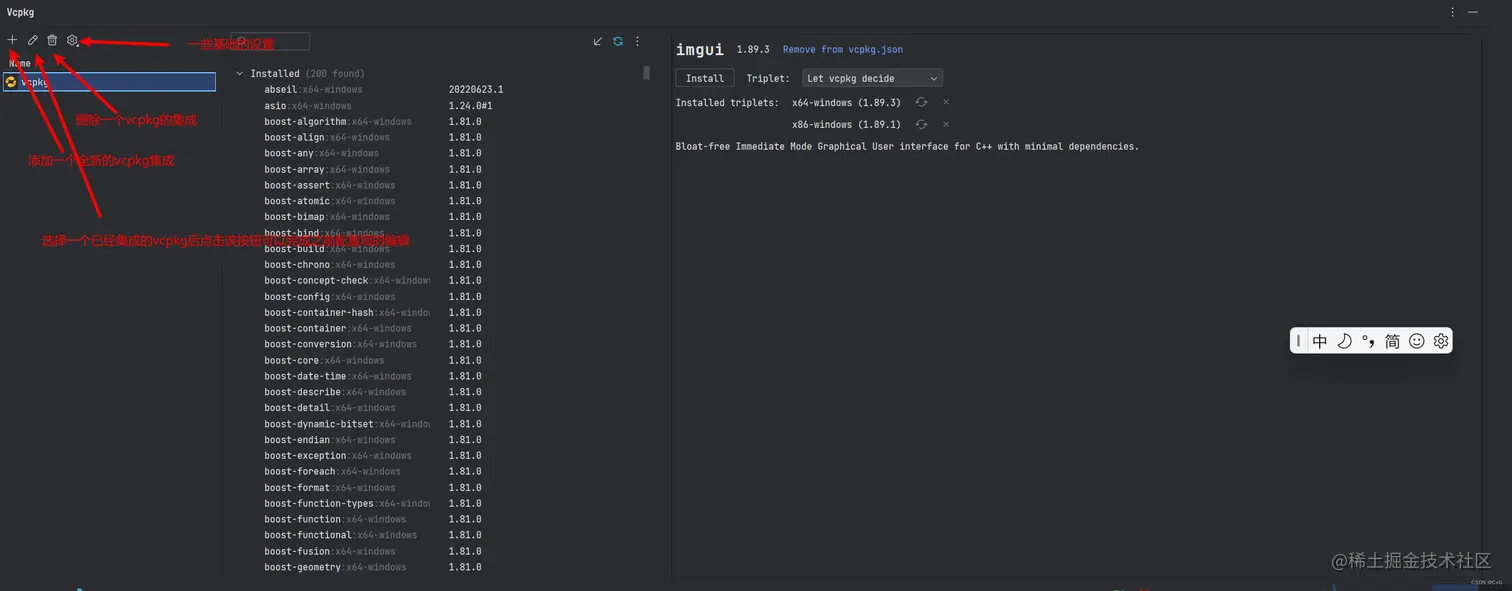Hide the Vcpkg tool window
The height and width of the screenshot is (591, 1512).
click(1473, 12)
